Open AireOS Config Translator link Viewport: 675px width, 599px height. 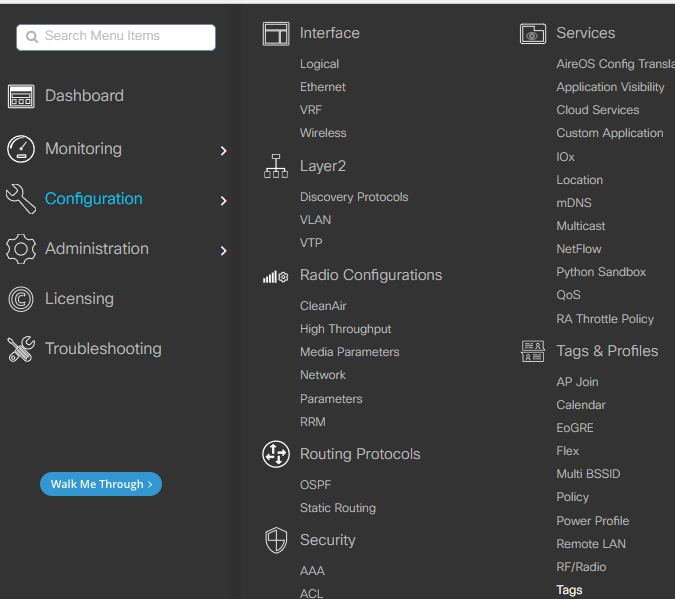(616, 64)
